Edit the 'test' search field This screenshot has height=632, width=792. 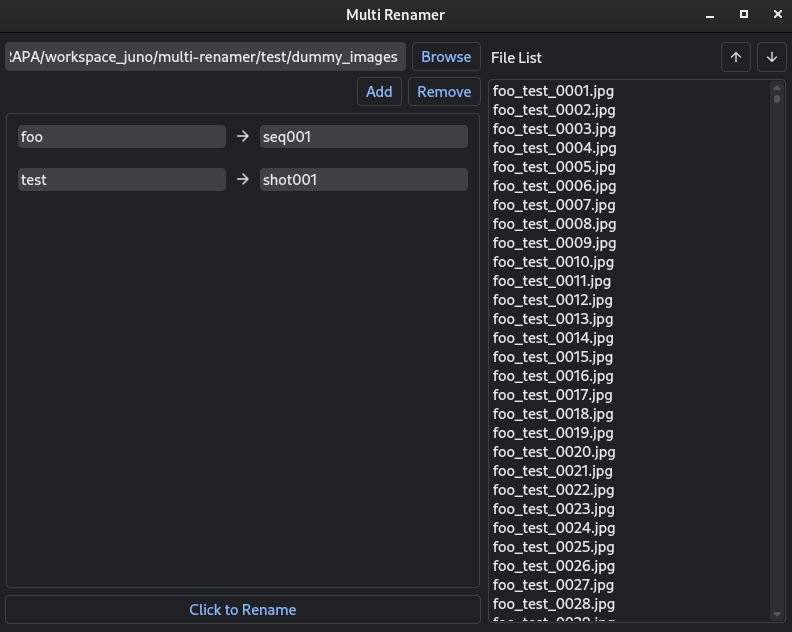tap(122, 179)
